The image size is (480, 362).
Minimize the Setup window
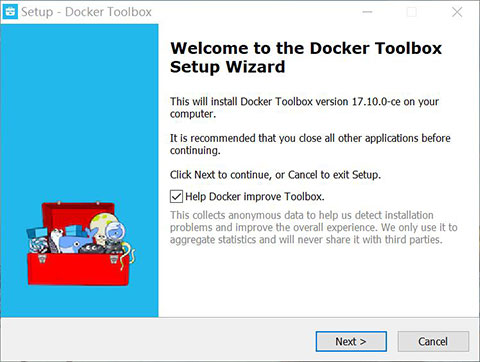coord(367,12)
